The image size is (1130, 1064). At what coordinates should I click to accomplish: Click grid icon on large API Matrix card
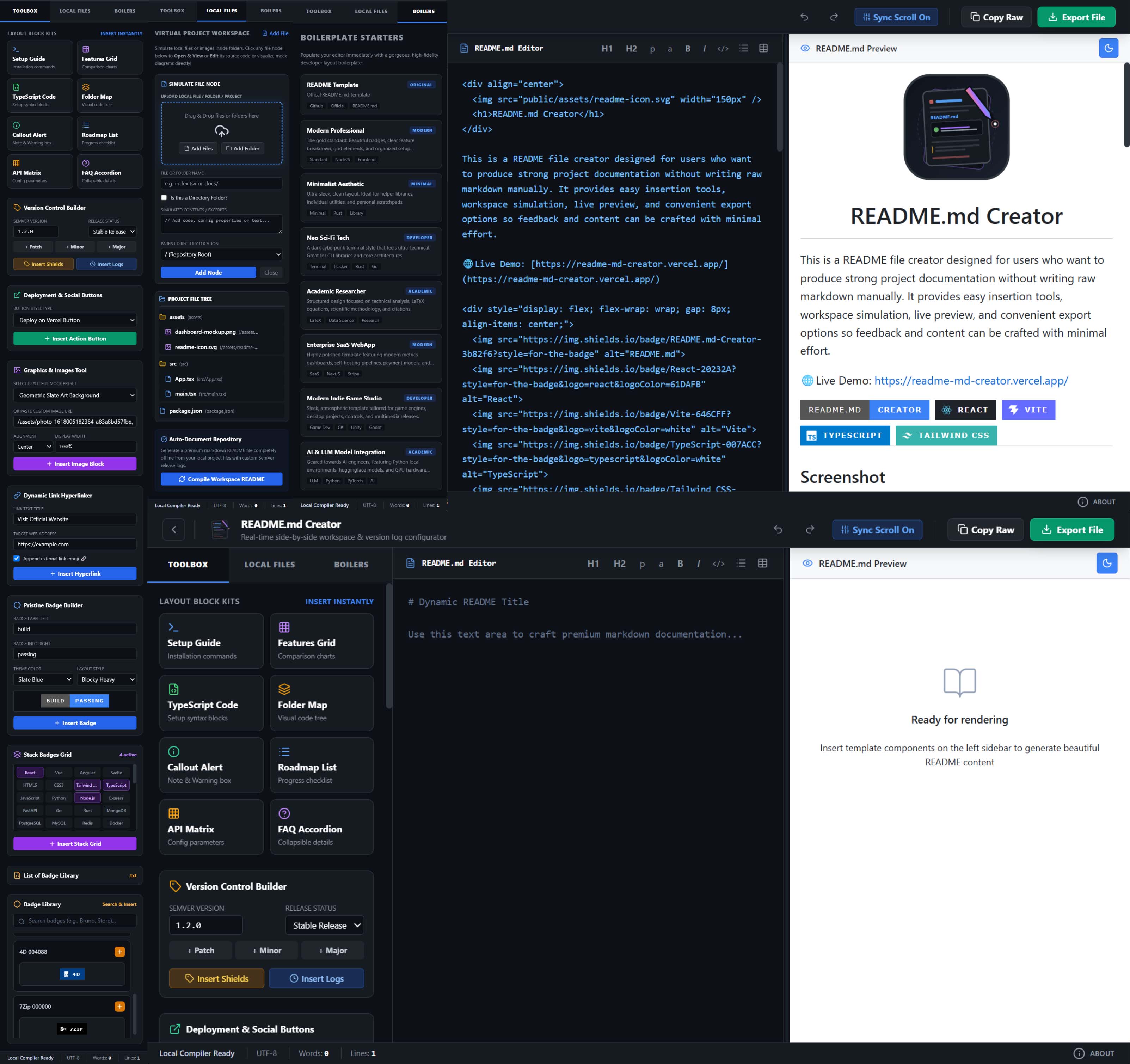point(174,813)
